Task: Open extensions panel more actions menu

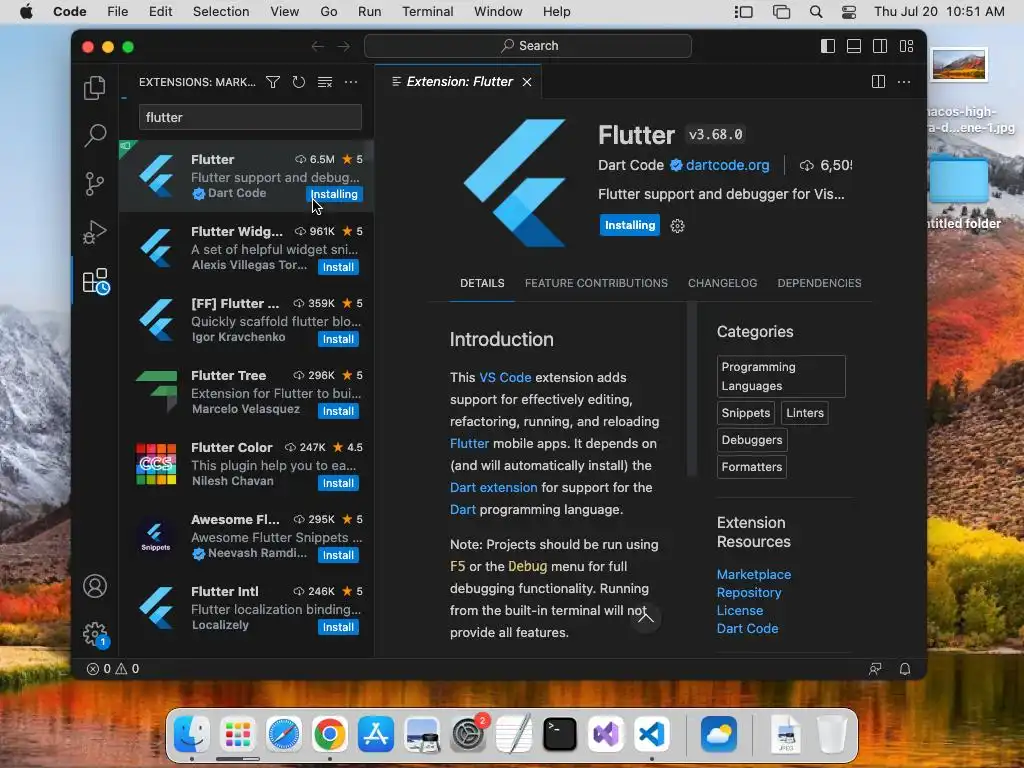Action: [351, 82]
